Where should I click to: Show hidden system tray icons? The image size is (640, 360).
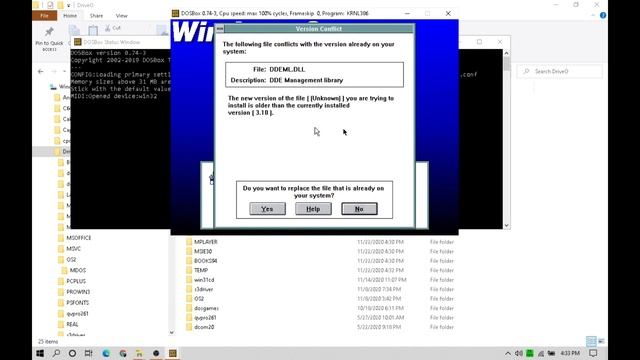pyautogui.click(x=508, y=353)
